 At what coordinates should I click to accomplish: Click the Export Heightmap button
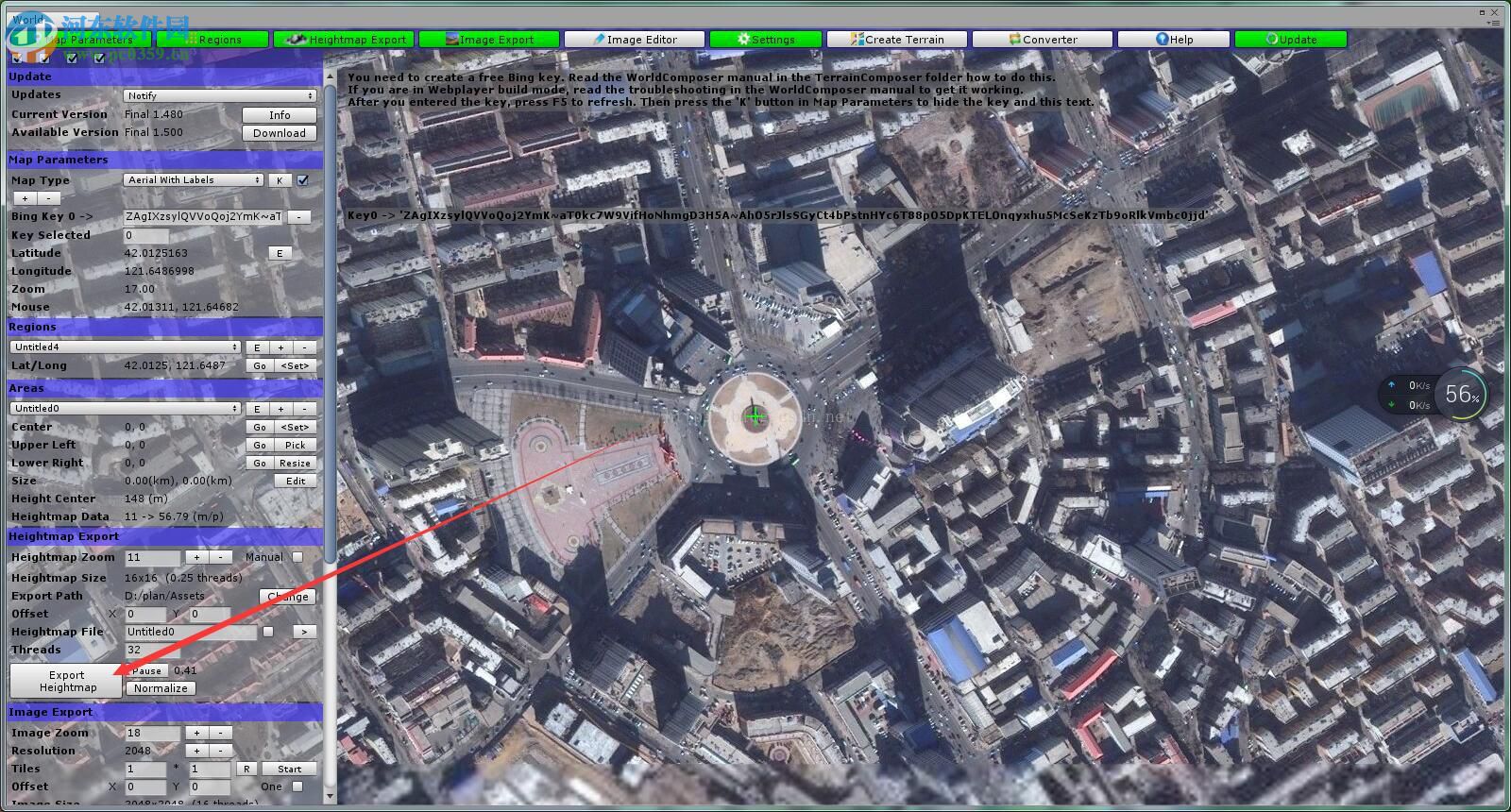(x=66, y=681)
